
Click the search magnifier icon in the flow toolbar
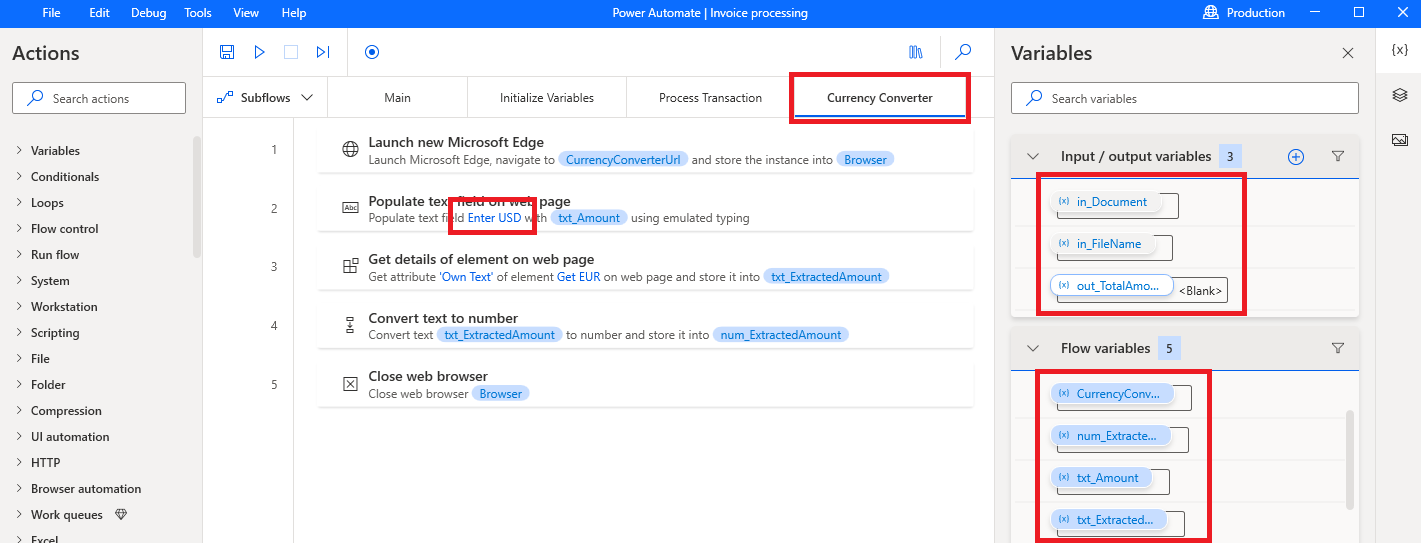coord(963,52)
